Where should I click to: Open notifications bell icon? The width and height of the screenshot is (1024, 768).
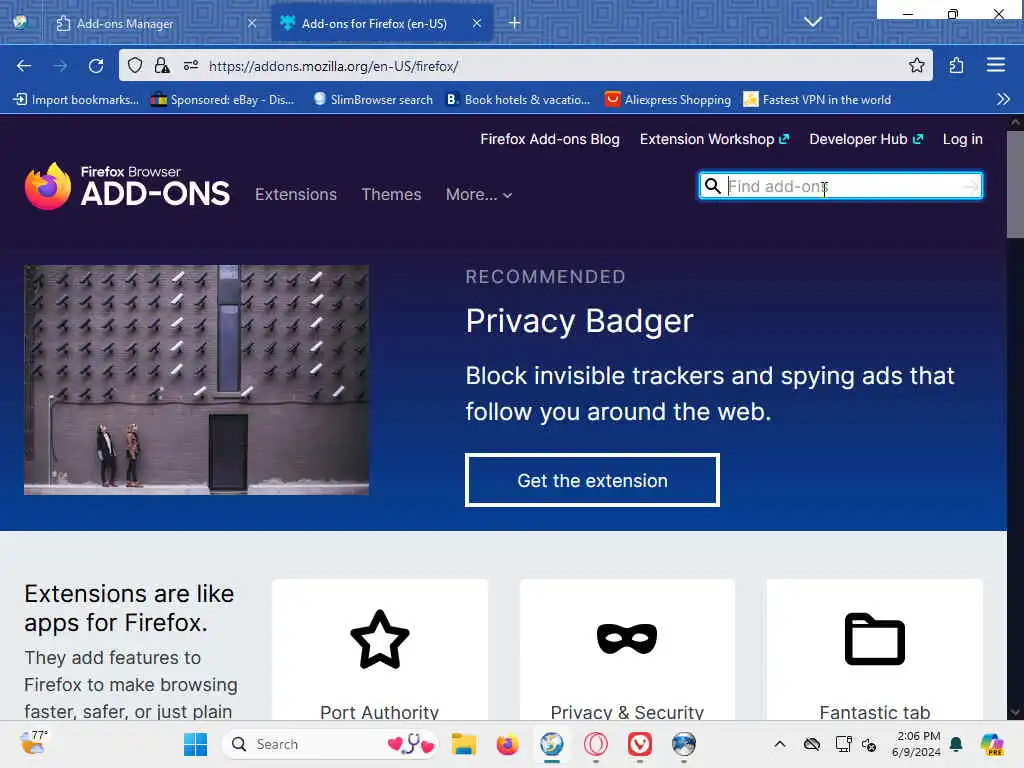tap(956, 744)
